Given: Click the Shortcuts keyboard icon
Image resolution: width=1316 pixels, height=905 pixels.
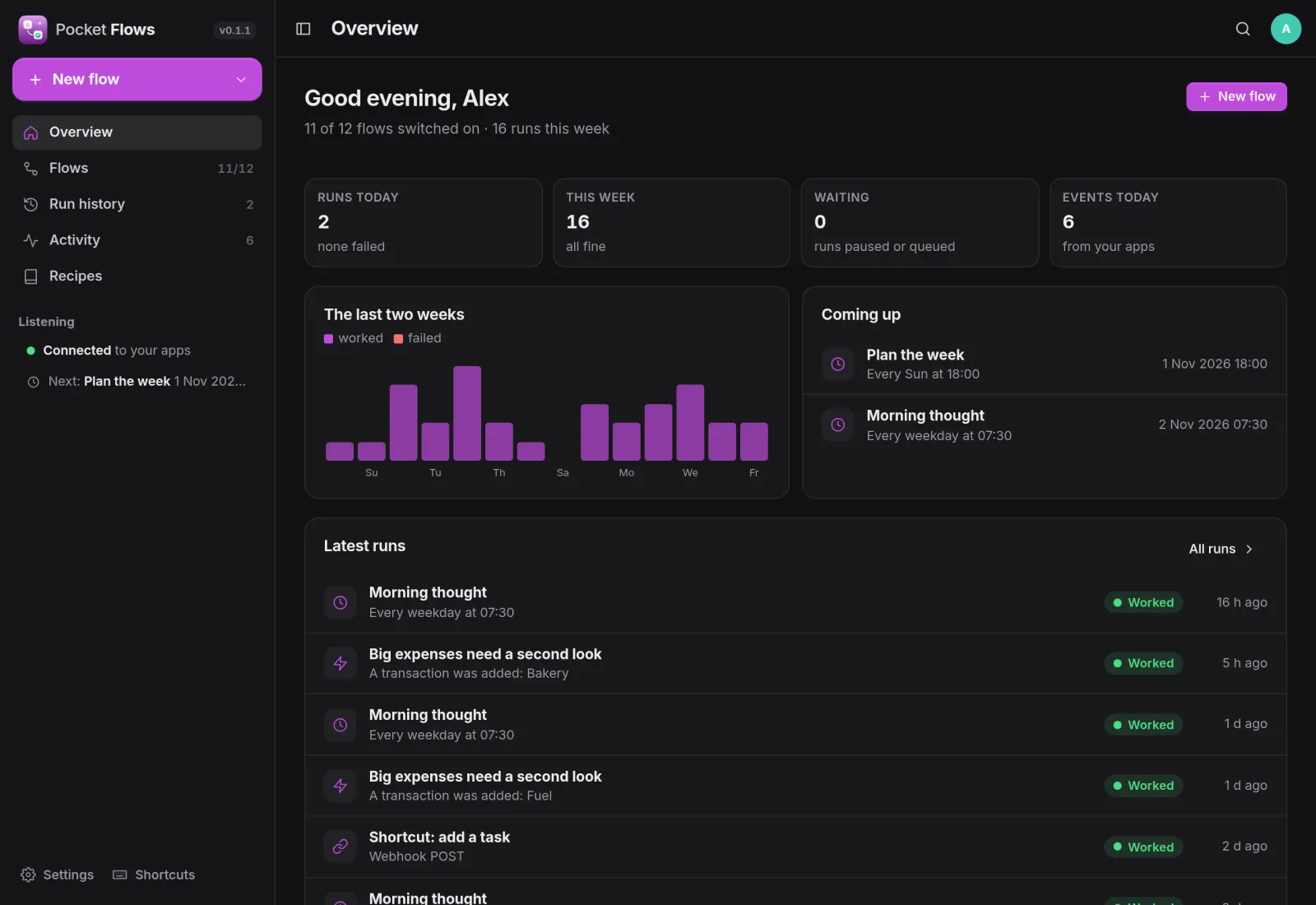Looking at the screenshot, I should [x=120, y=875].
